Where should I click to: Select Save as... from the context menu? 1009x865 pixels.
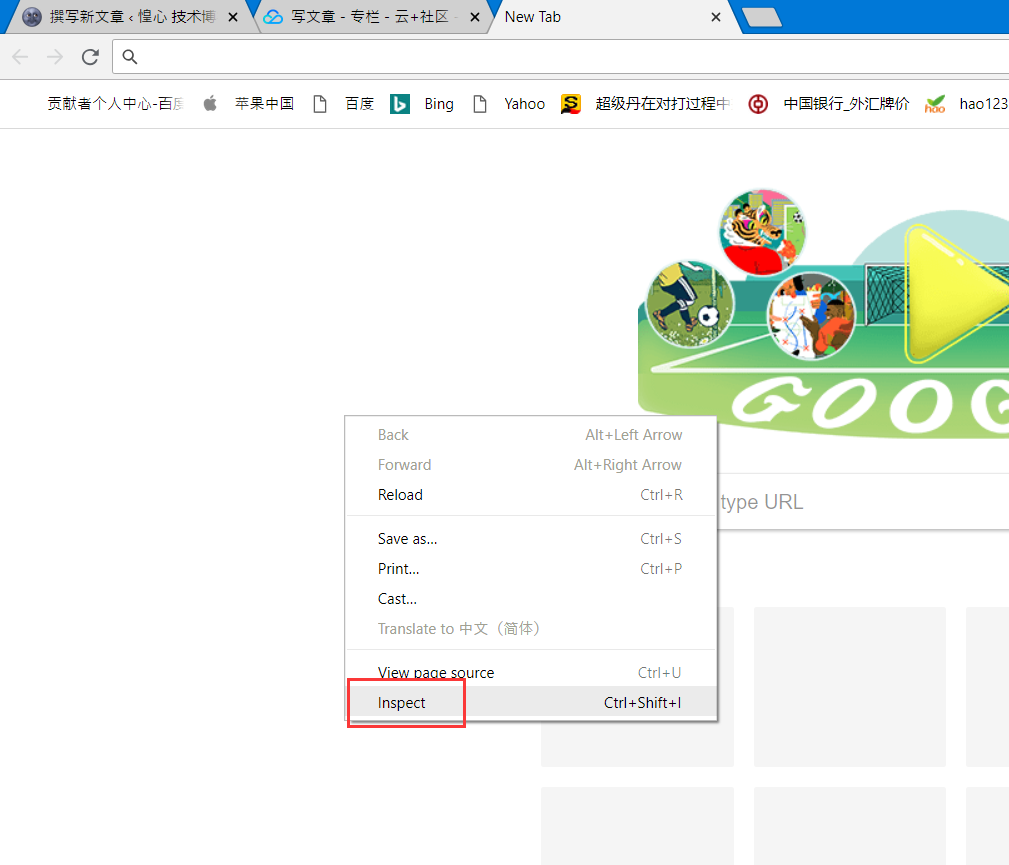point(531,539)
